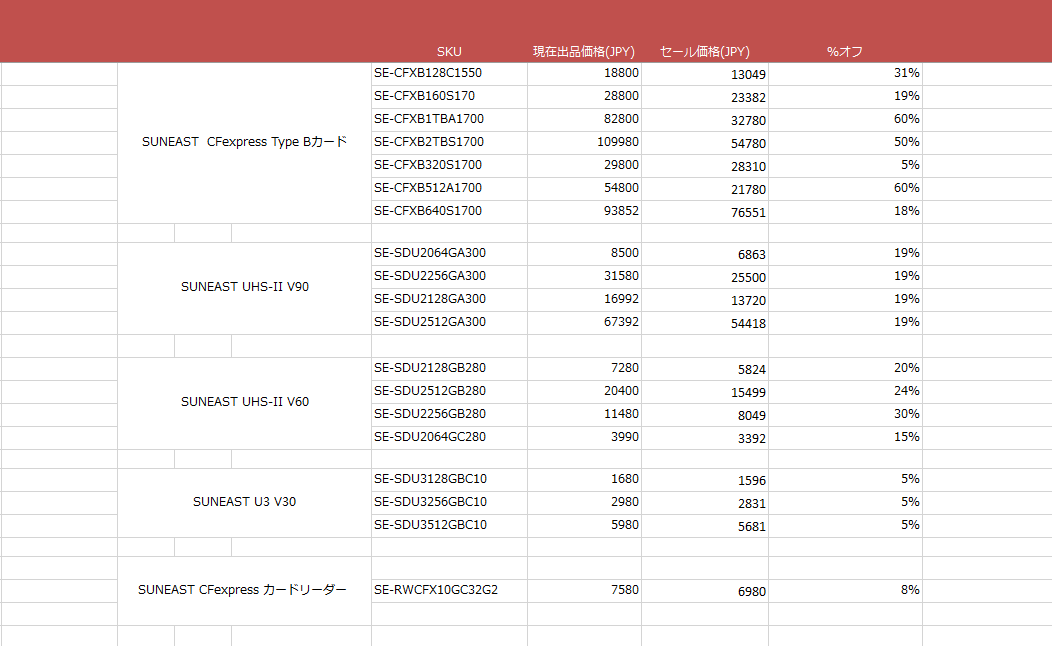Select the sale price cell 76551

tap(705, 211)
